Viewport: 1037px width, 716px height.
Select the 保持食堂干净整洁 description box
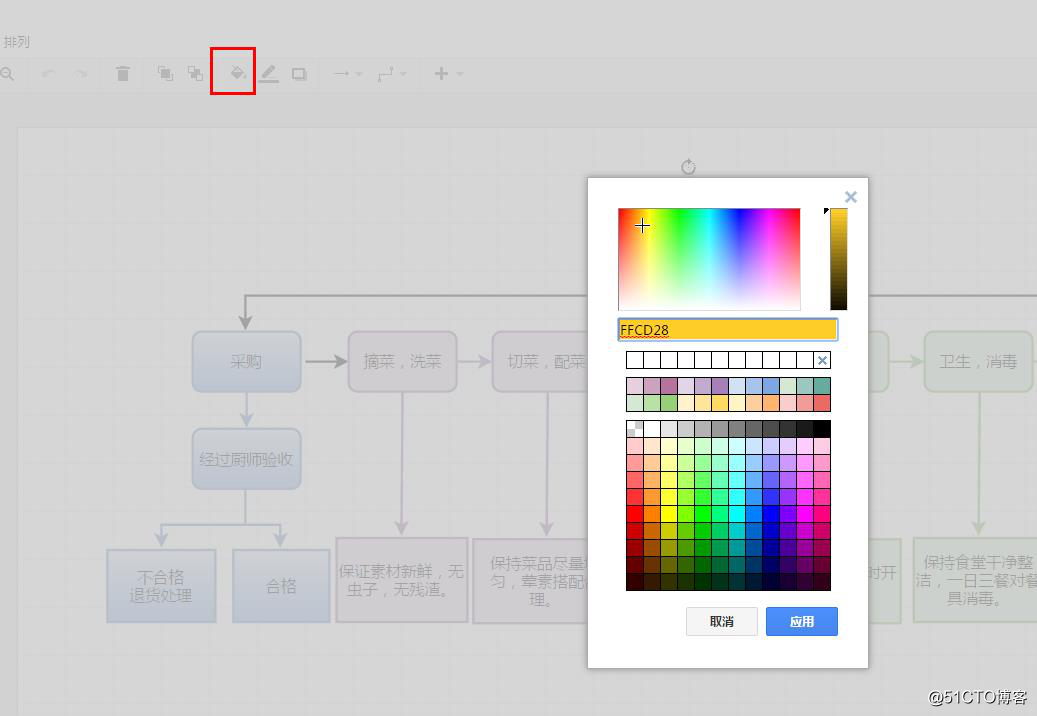click(975, 580)
